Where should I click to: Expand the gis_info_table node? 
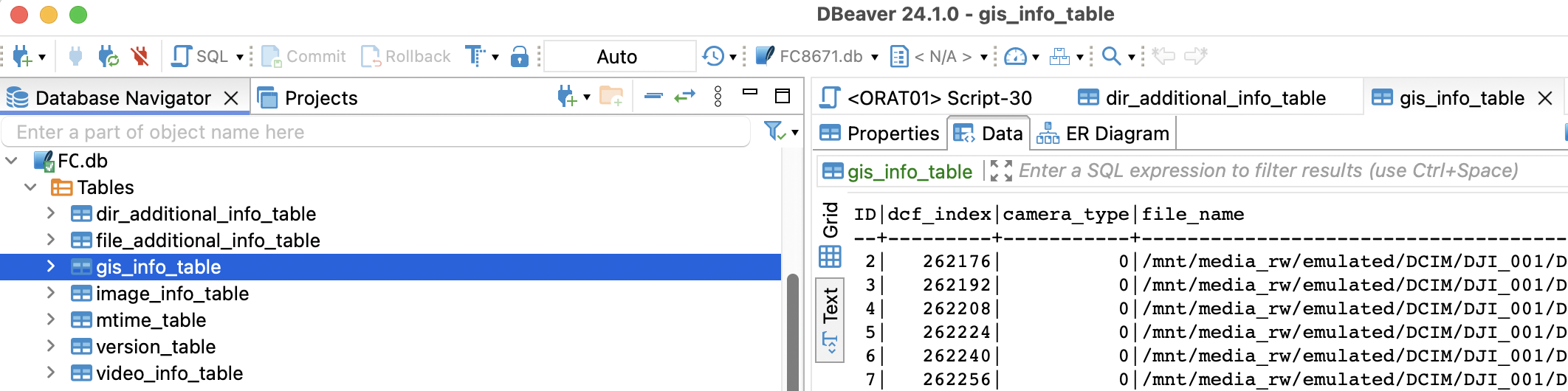[50, 266]
